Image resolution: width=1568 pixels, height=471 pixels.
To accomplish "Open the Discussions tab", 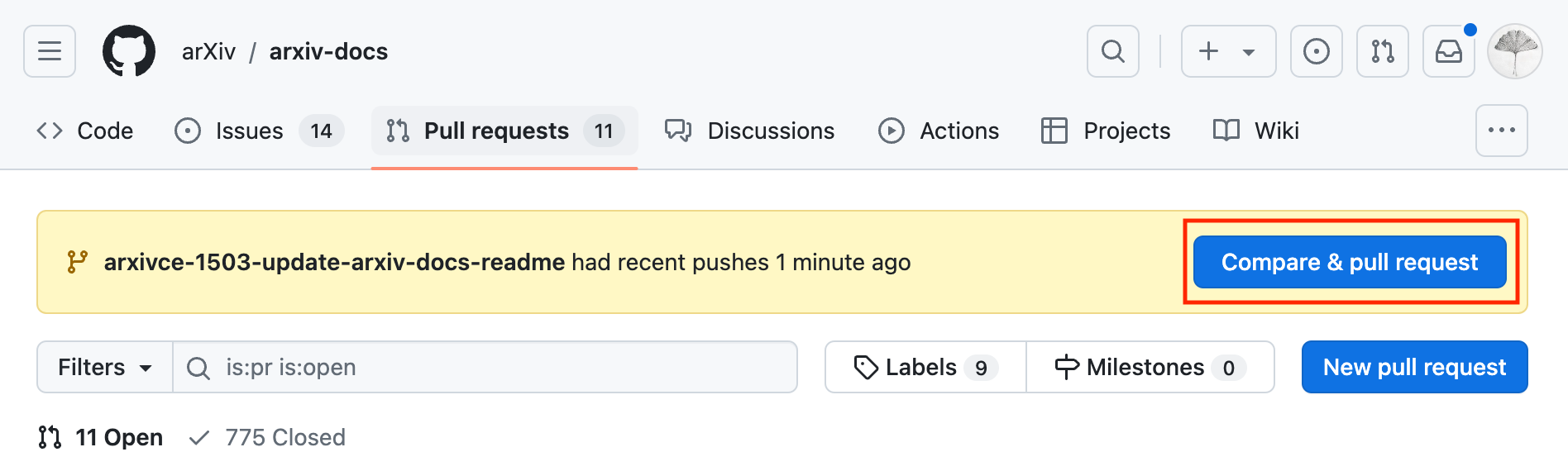I will pyautogui.click(x=750, y=131).
